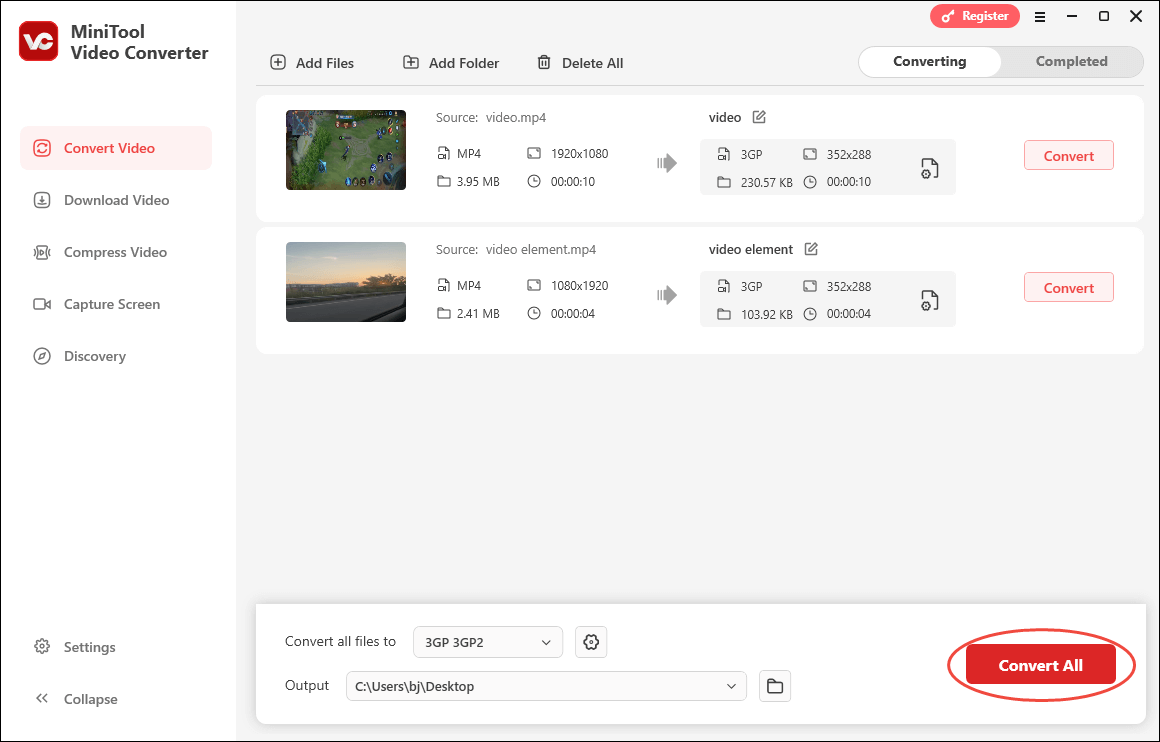Click the MiniTool Video Converter logo
This screenshot has width=1160, height=742.
tap(38, 41)
